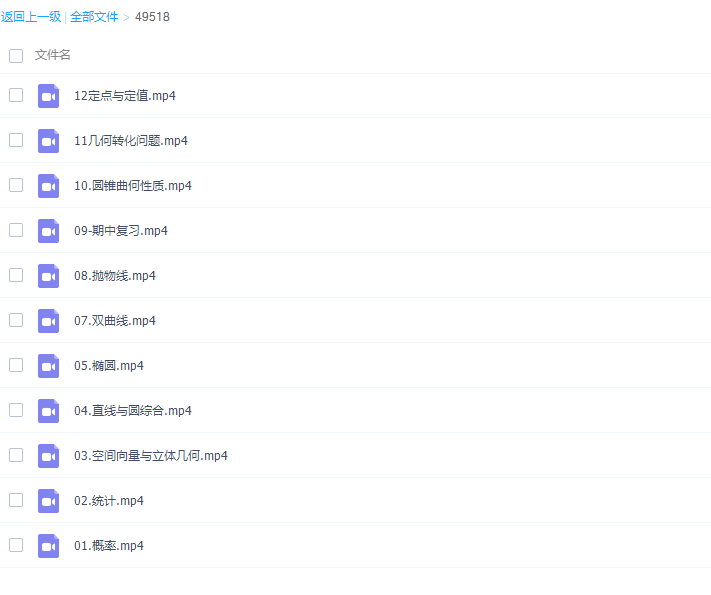Open 全部文件 breadcrumb link
Viewport: 711px width, 595px height.
[x=94, y=17]
